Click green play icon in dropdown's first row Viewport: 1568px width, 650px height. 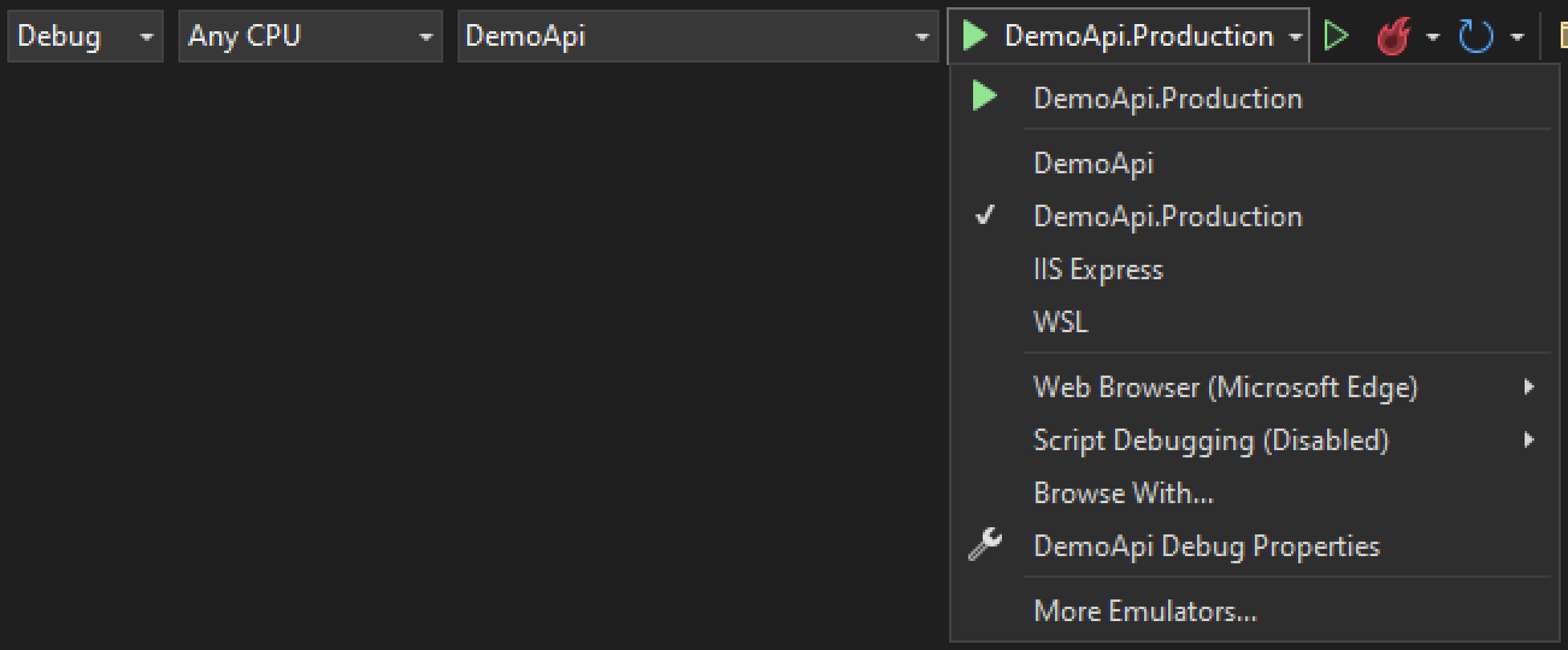(984, 96)
